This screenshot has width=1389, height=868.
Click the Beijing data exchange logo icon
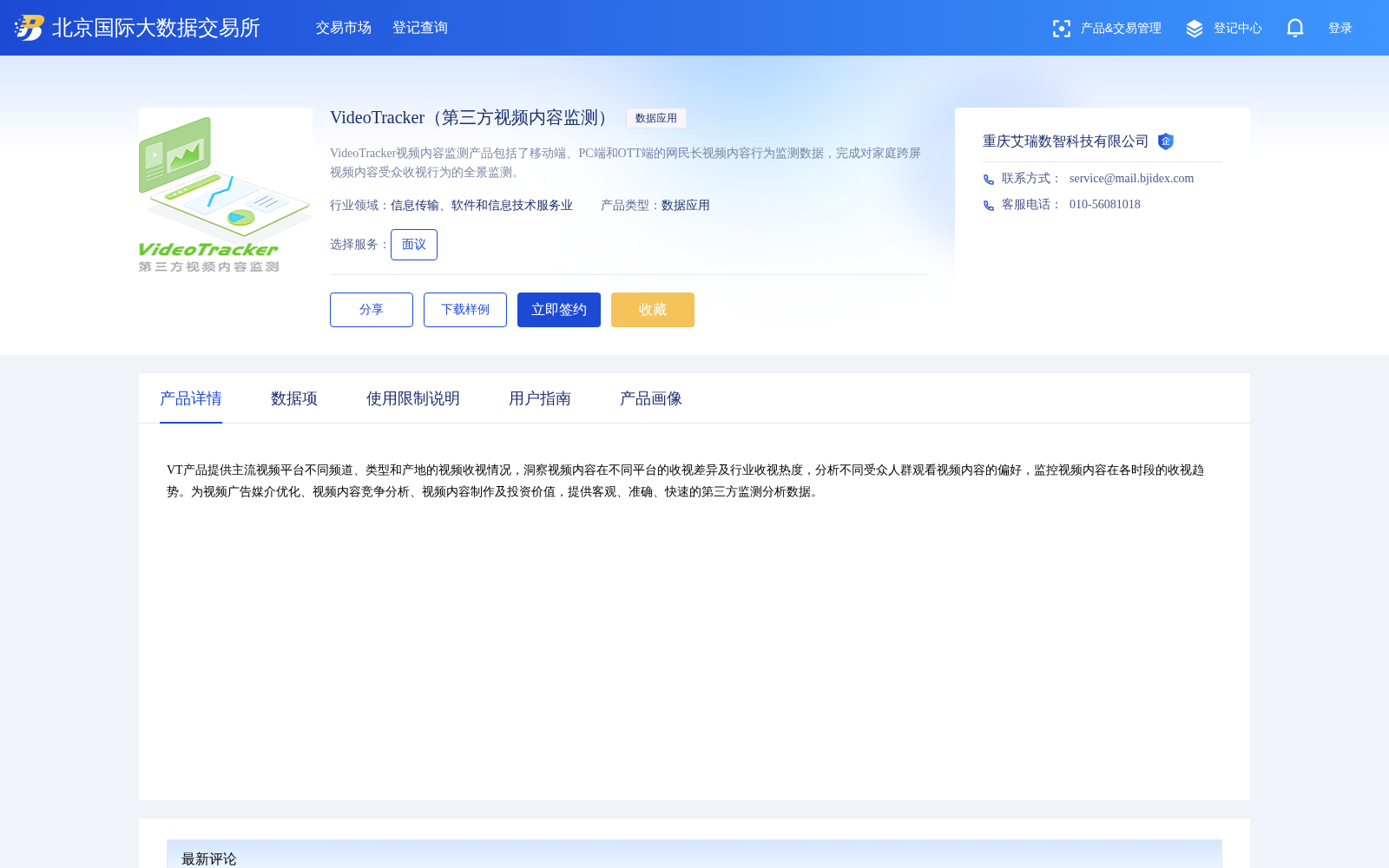[x=30, y=28]
